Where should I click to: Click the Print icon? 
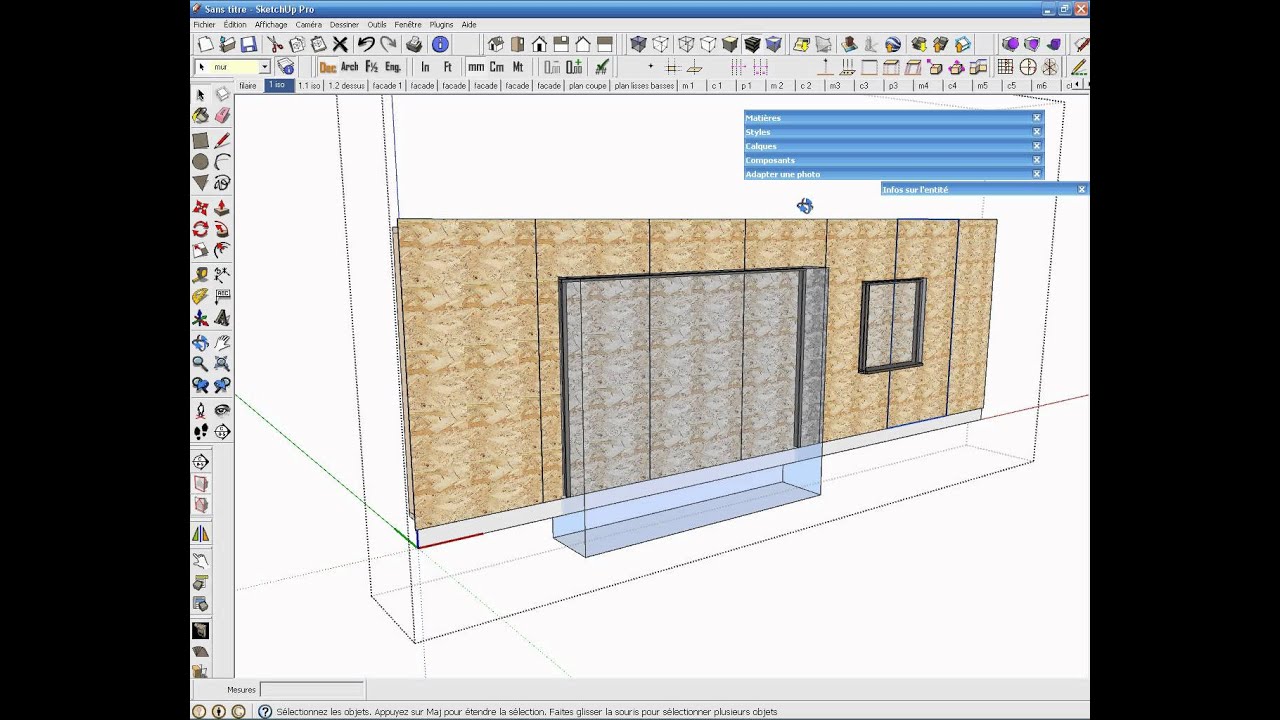pyautogui.click(x=415, y=44)
